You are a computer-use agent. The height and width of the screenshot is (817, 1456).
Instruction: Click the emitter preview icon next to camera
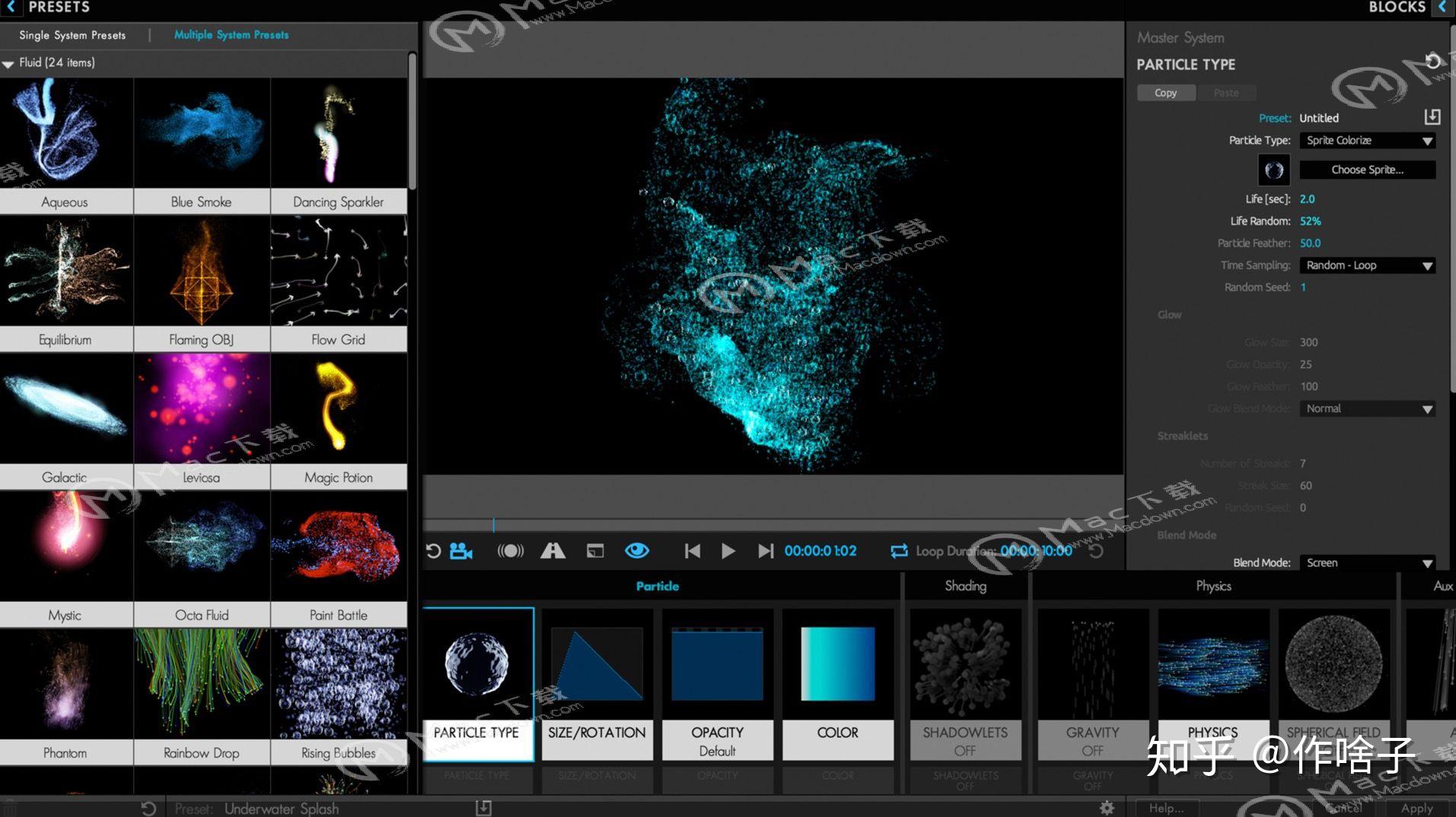click(x=511, y=551)
